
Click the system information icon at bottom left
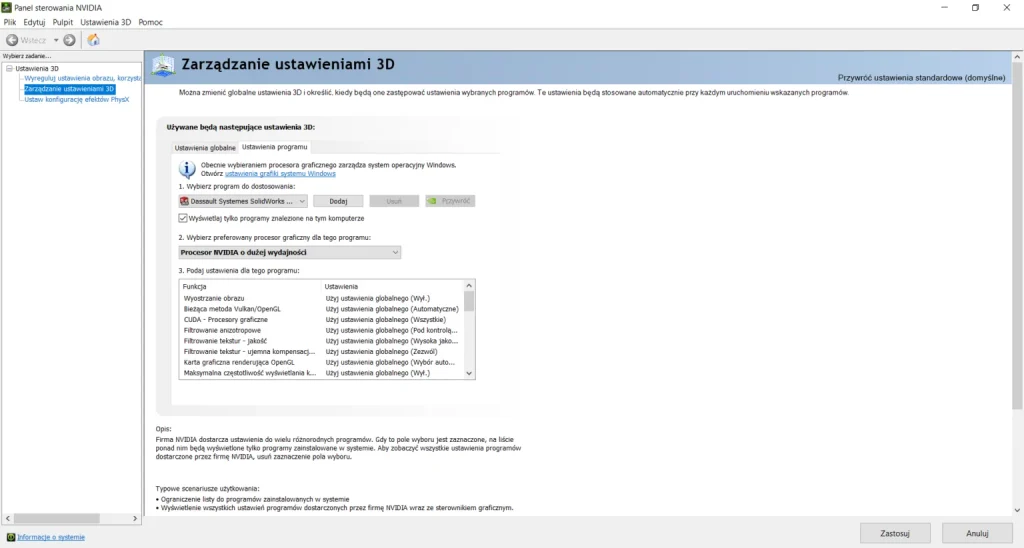tap(11, 537)
